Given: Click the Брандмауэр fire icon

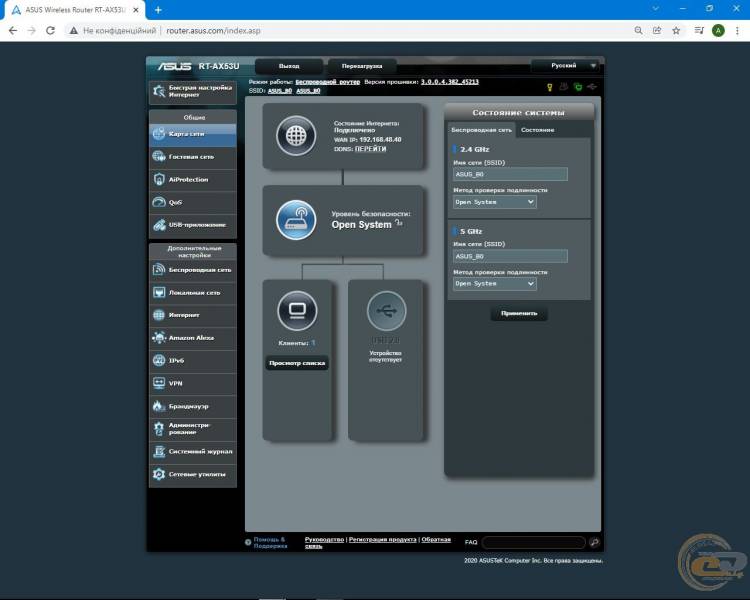Looking at the screenshot, I should pos(159,406).
